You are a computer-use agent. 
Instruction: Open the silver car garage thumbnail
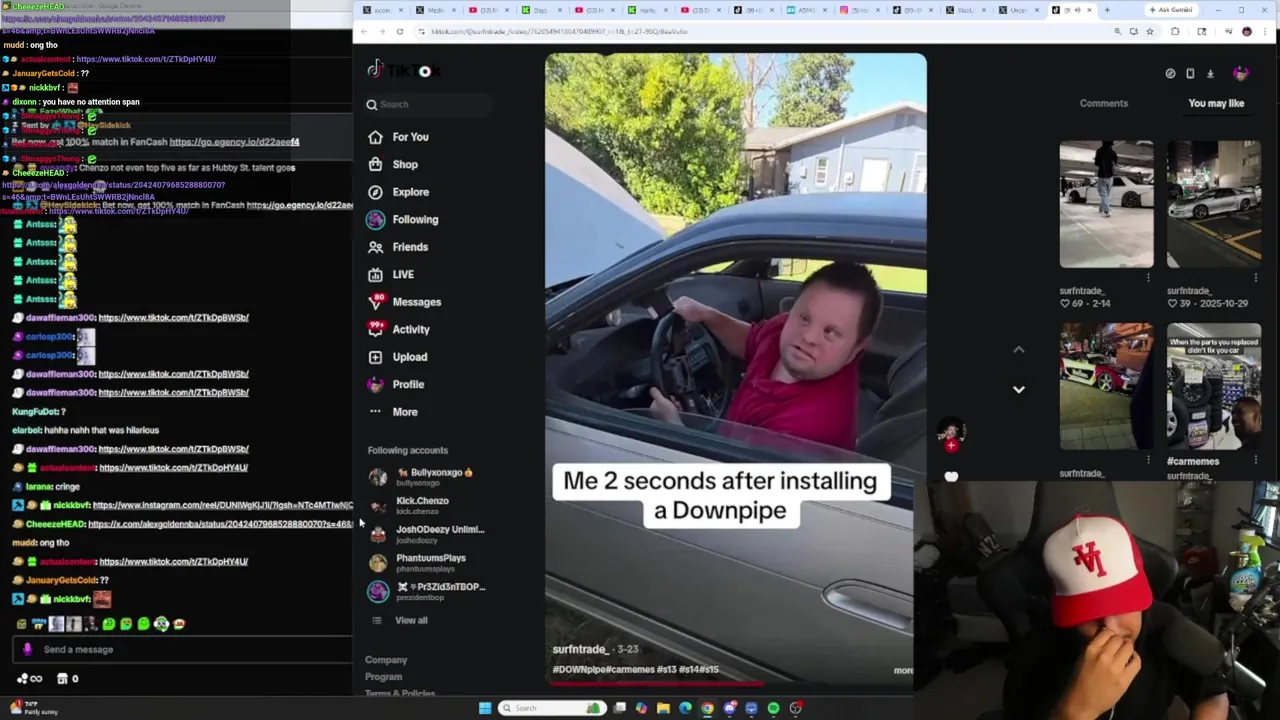click(1214, 204)
